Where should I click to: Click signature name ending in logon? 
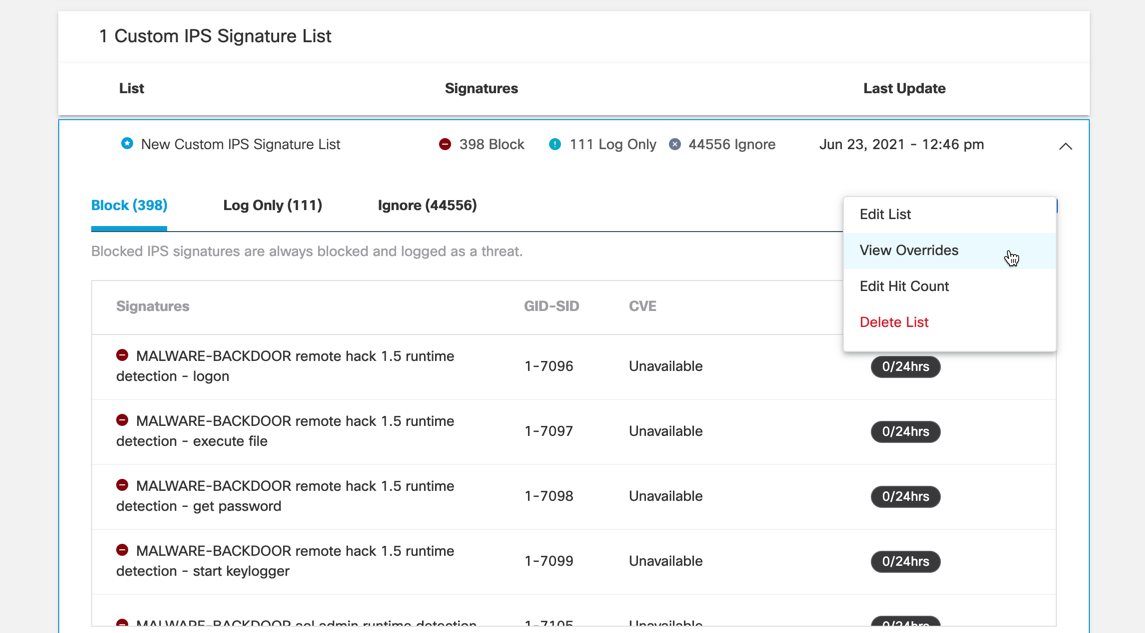286,367
